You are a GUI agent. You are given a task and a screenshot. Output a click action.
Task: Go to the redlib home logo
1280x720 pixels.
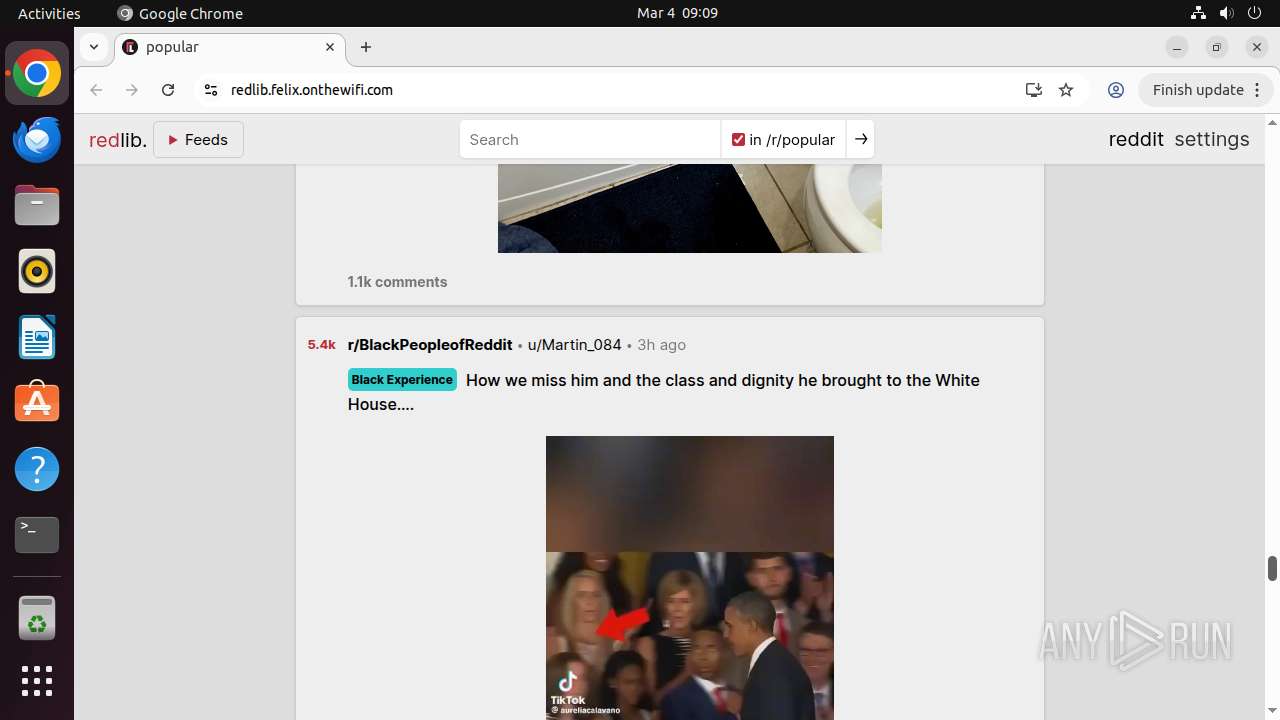118,140
